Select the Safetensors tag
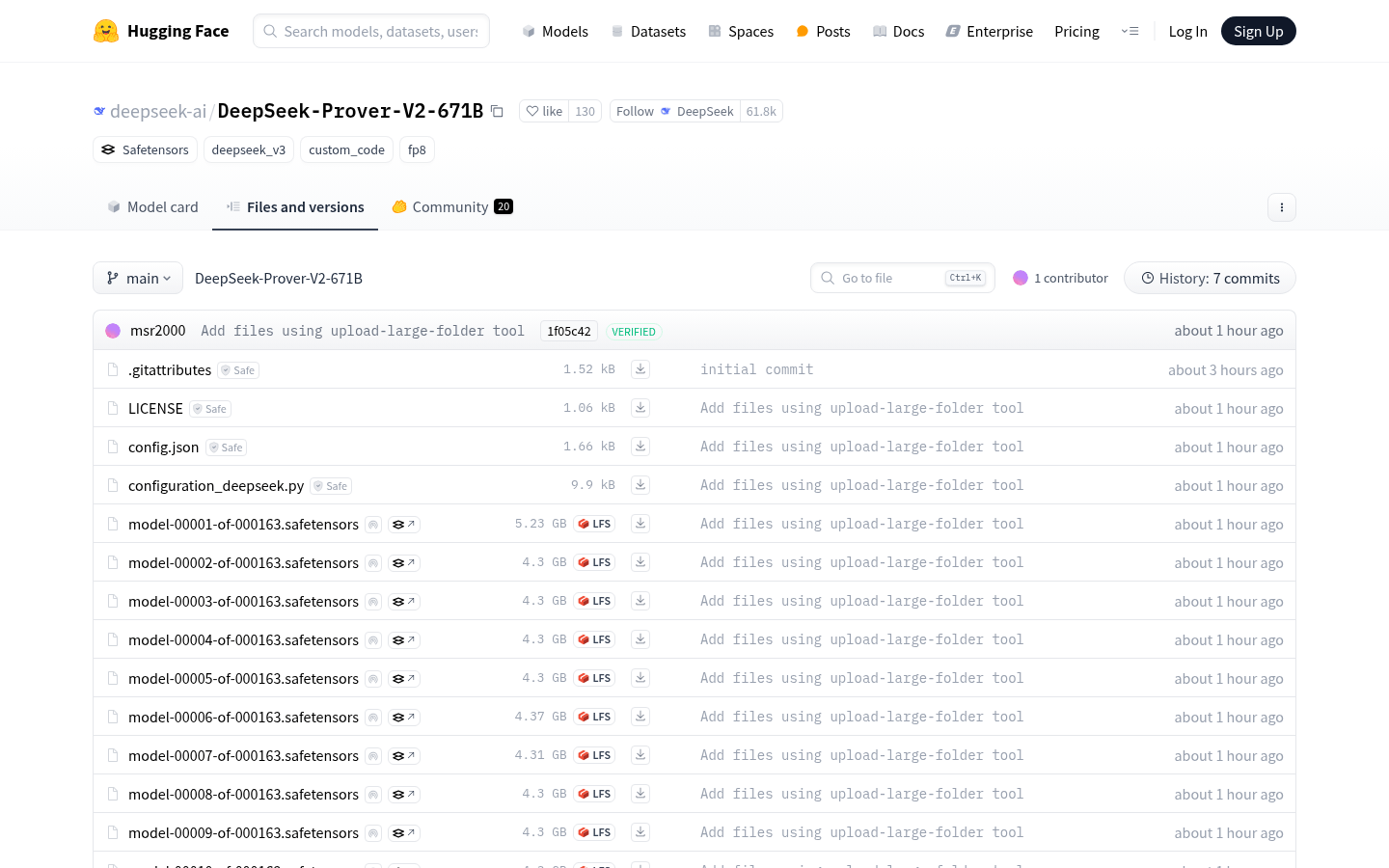 tap(145, 149)
